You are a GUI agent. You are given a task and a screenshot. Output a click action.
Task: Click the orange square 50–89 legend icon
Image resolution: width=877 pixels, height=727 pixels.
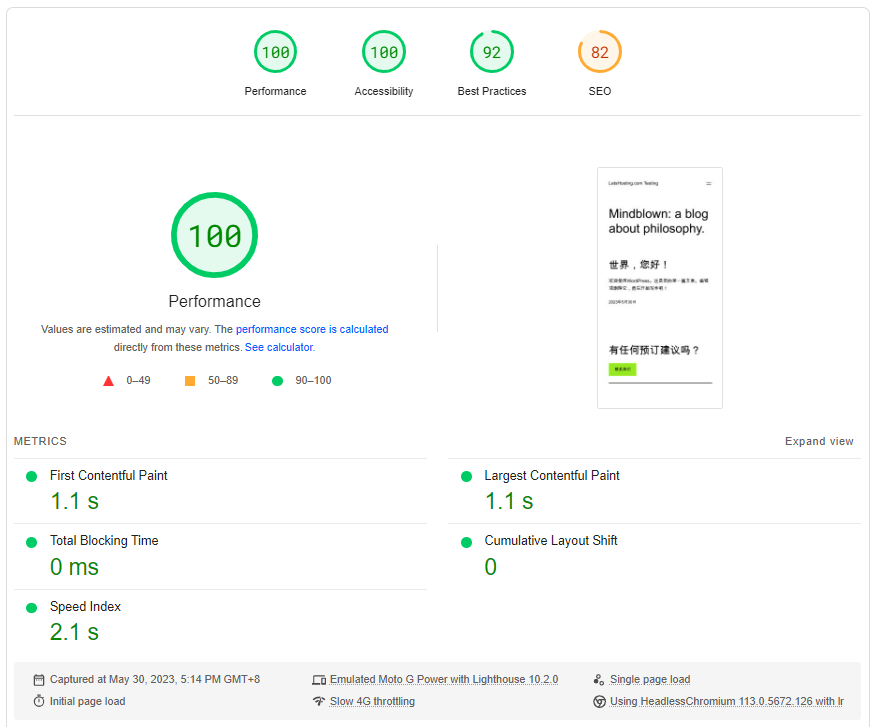pyautogui.click(x=190, y=381)
